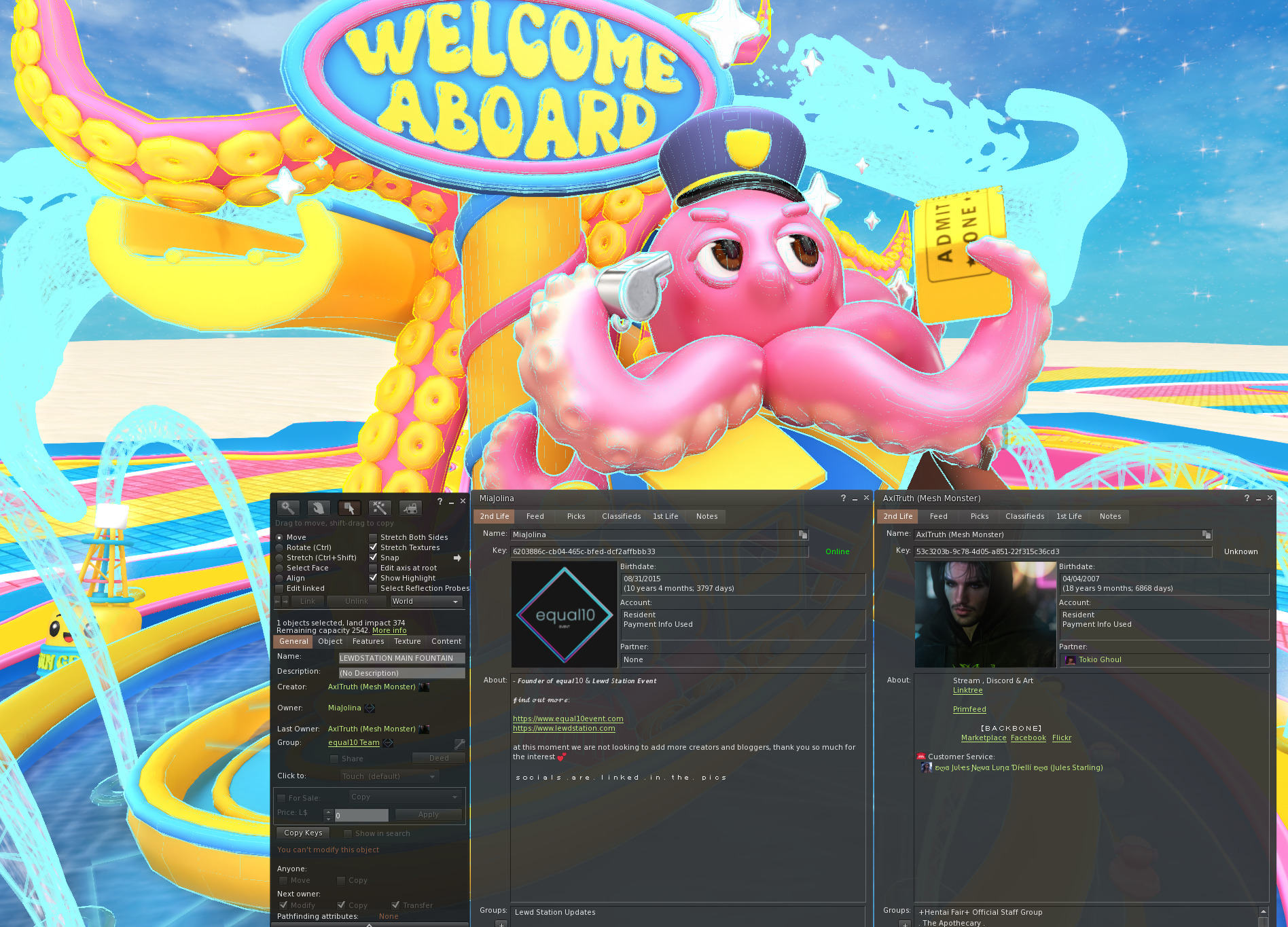Select the Create magic wand tool
This screenshot has height=927, width=1288.
click(x=380, y=508)
